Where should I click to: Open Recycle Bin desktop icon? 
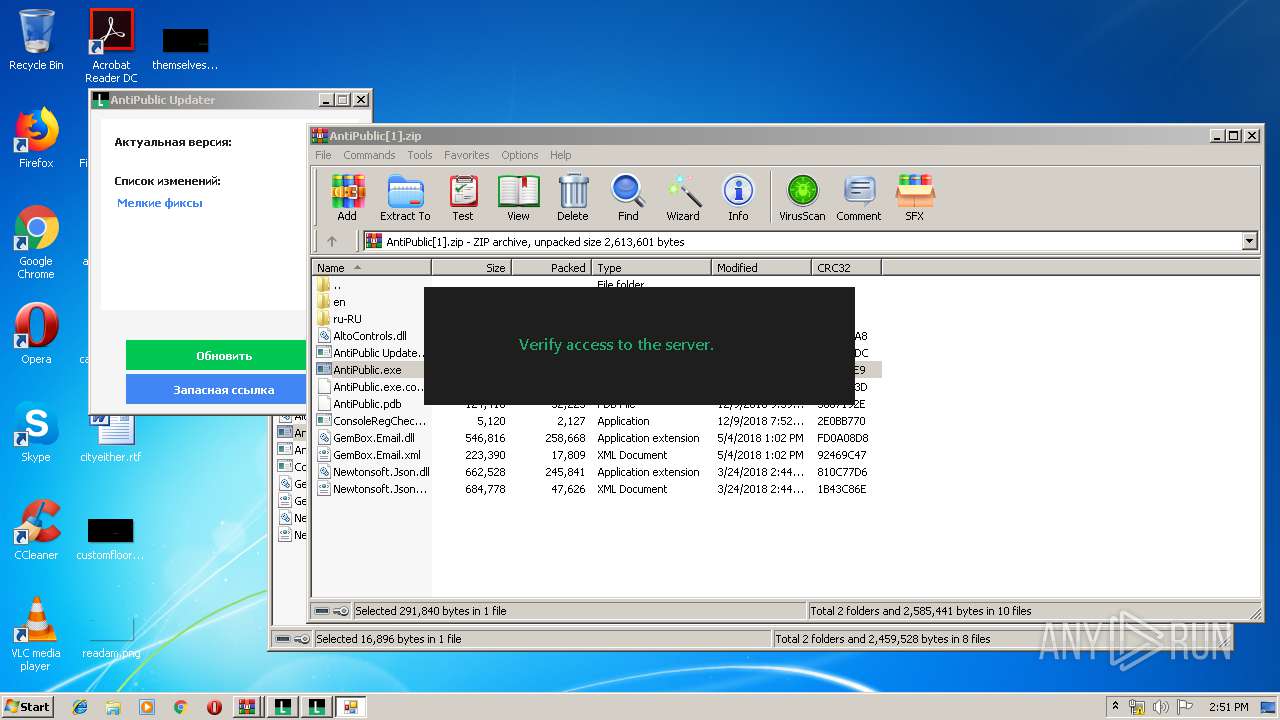tap(36, 40)
